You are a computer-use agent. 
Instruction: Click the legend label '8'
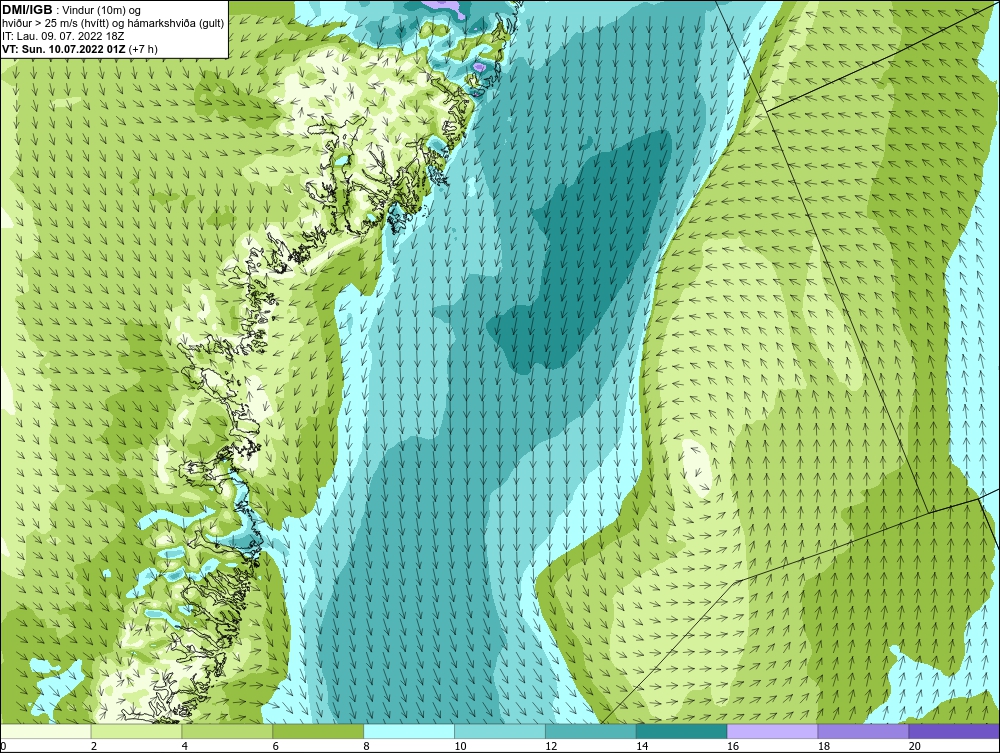point(367,746)
